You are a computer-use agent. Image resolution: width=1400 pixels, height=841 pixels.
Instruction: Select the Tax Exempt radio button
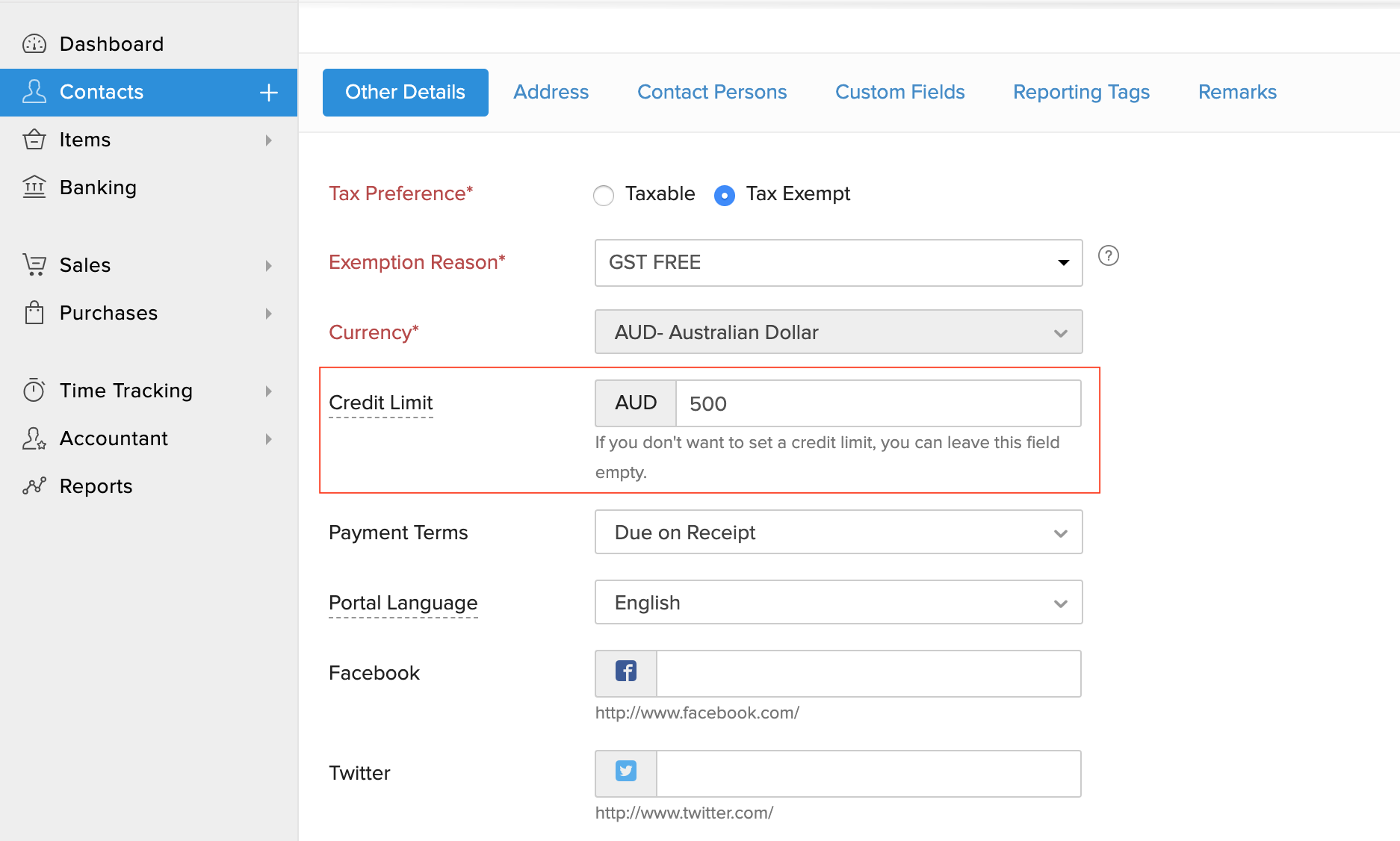click(x=724, y=195)
